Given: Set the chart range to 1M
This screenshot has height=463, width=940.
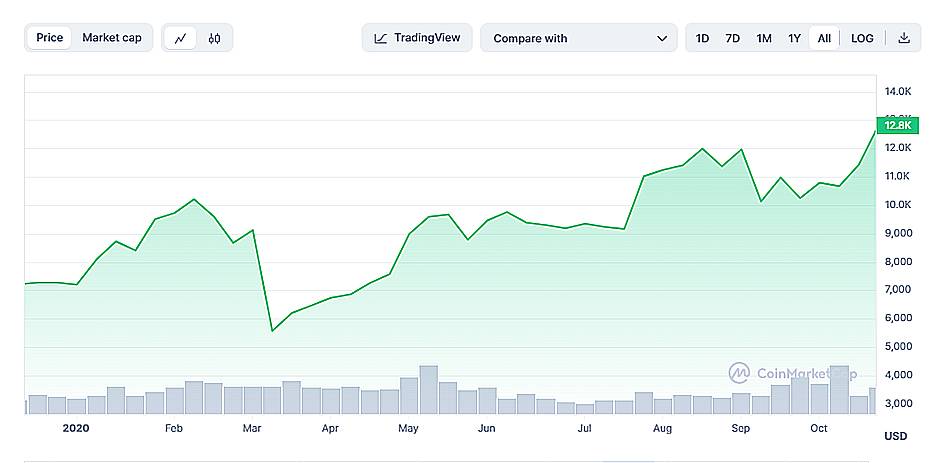Looking at the screenshot, I should tap(764, 38).
